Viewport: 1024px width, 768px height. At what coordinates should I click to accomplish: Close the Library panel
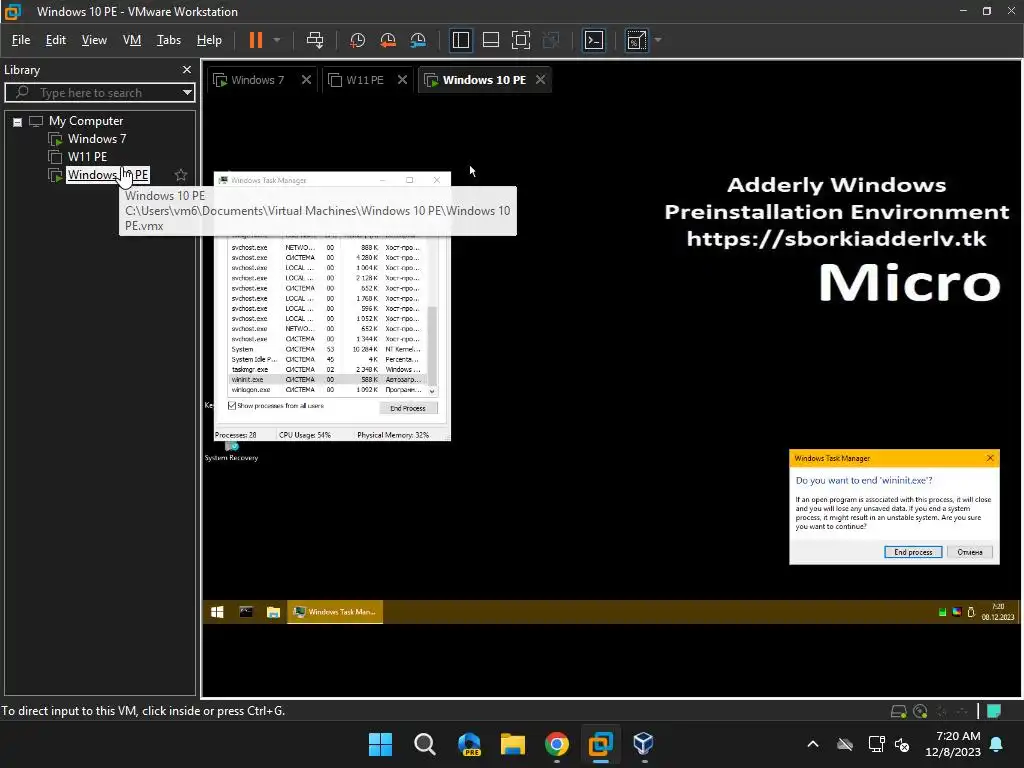187,70
